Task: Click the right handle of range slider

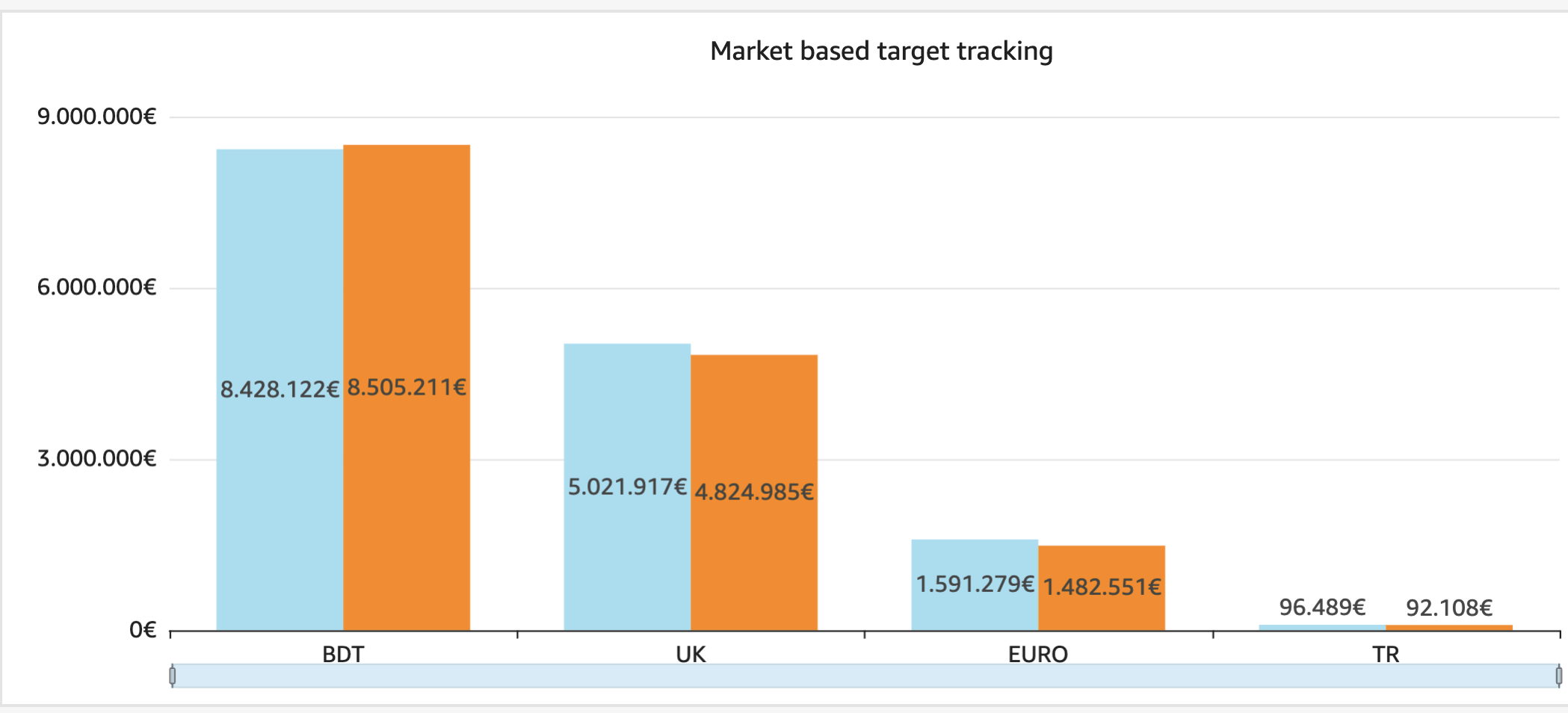Action: (x=1558, y=676)
